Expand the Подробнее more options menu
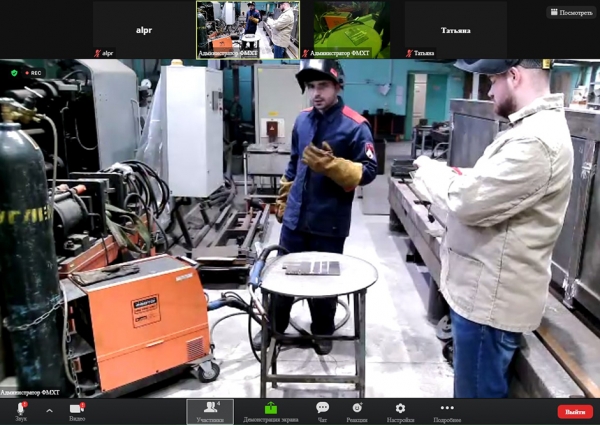Screen dimensions: 600x425 coord(447,411)
